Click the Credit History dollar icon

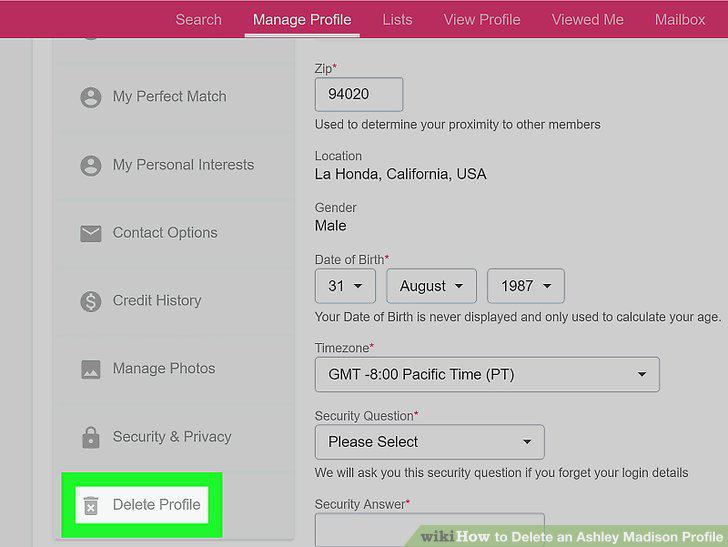(x=91, y=301)
